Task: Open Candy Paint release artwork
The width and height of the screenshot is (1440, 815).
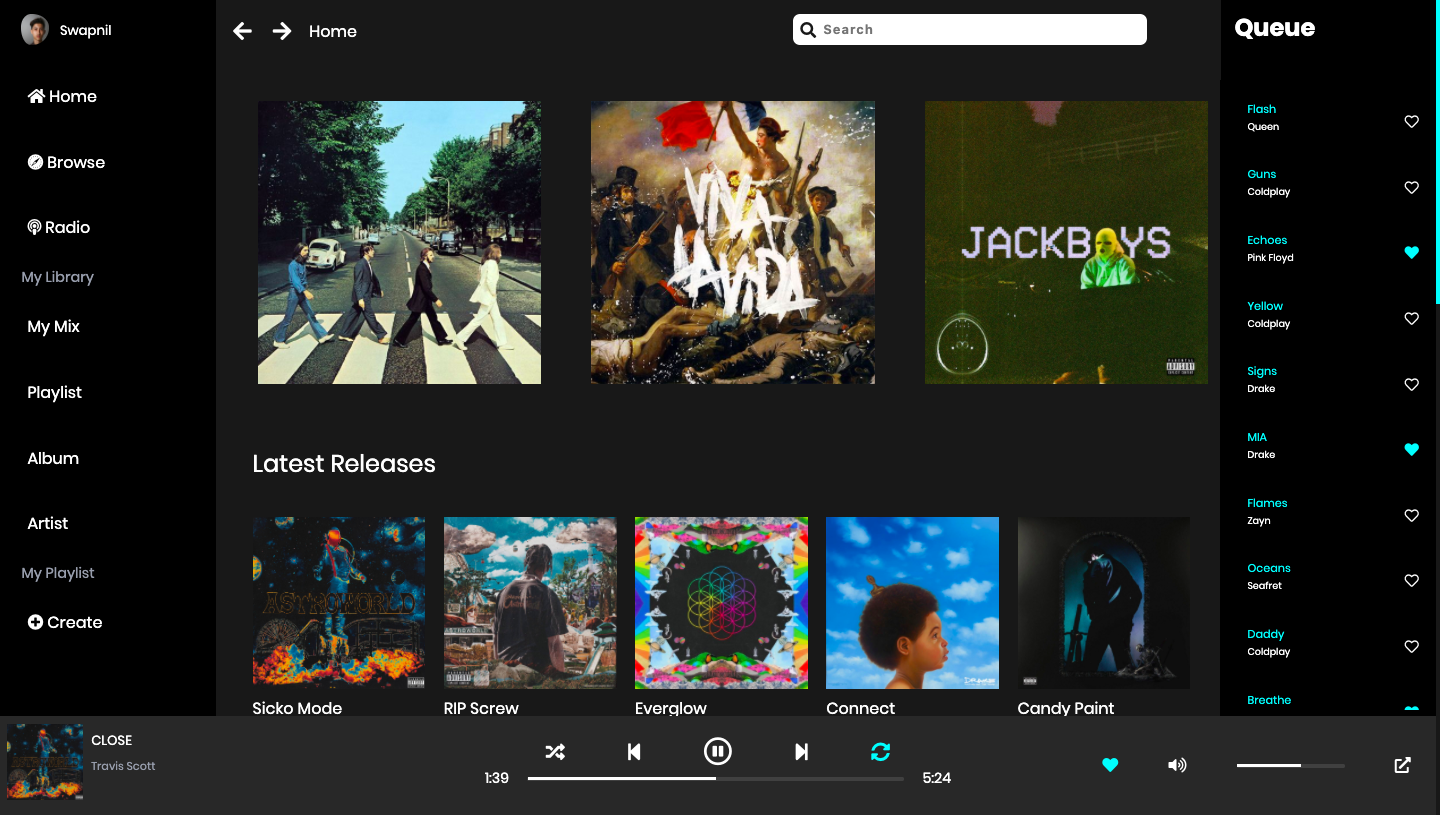Action: pos(1104,603)
